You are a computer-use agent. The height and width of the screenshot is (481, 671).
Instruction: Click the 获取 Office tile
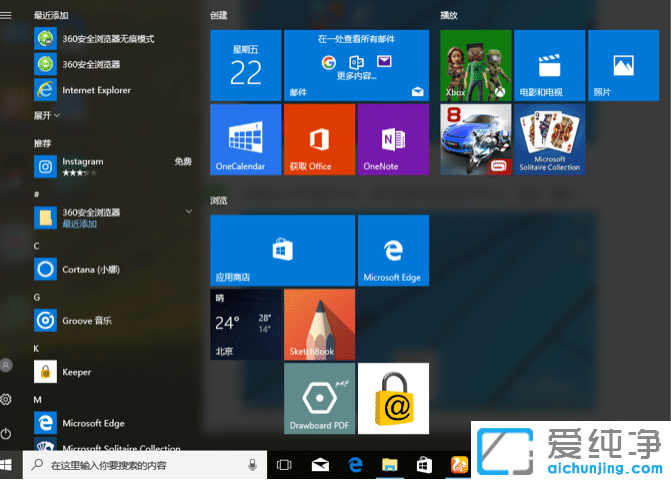(x=320, y=140)
